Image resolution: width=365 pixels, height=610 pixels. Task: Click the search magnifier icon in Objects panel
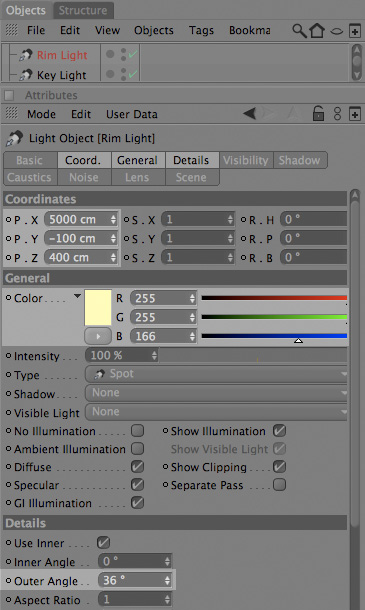(299, 30)
